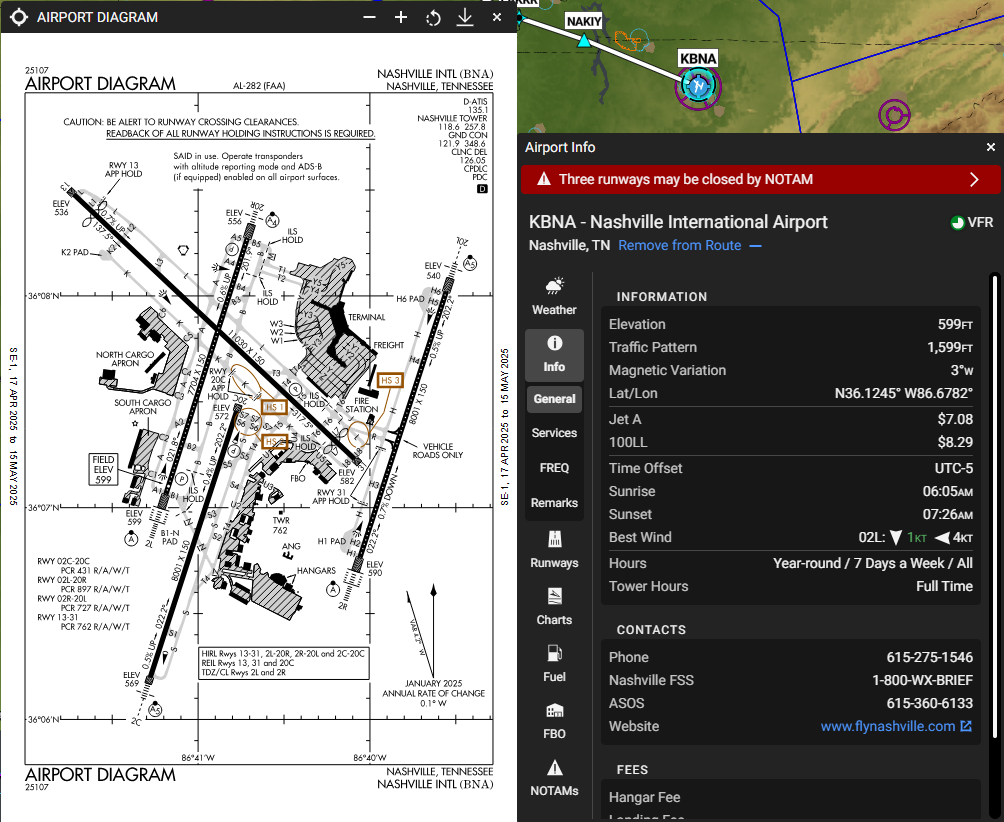Close the Airport Diagram viewer
The height and width of the screenshot is (822, 1004).
tap(497, 17)
